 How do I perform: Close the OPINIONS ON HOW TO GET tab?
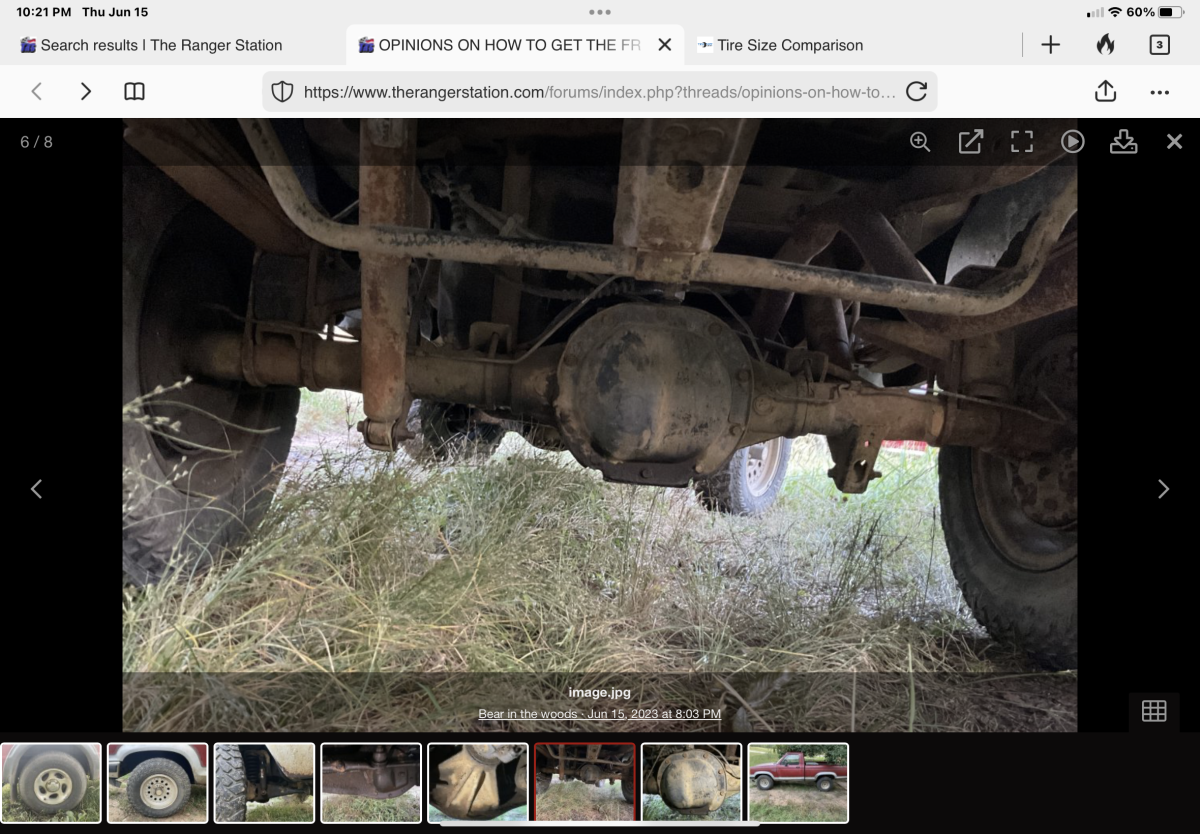point(665,45)
